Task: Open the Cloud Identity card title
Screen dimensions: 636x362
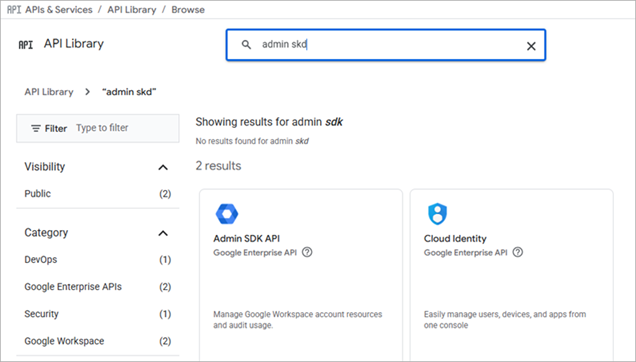Action: pos(455,239)
